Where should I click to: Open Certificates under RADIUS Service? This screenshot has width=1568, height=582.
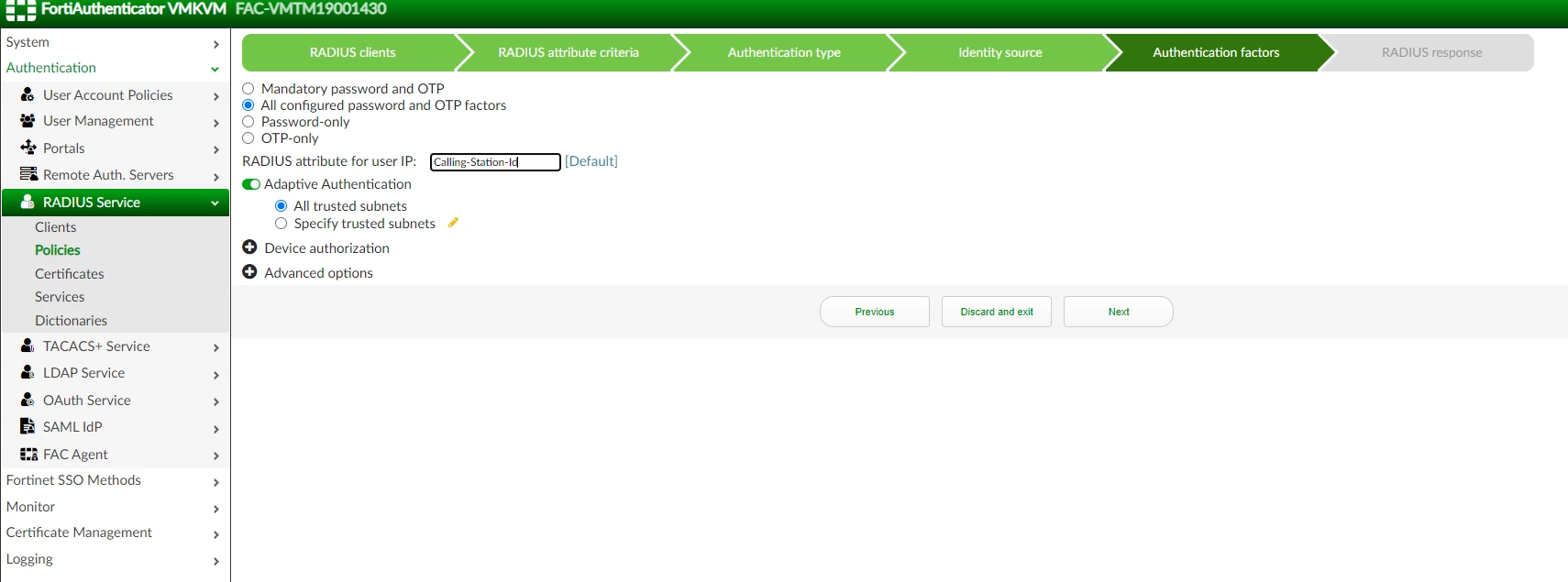(70, 274)
